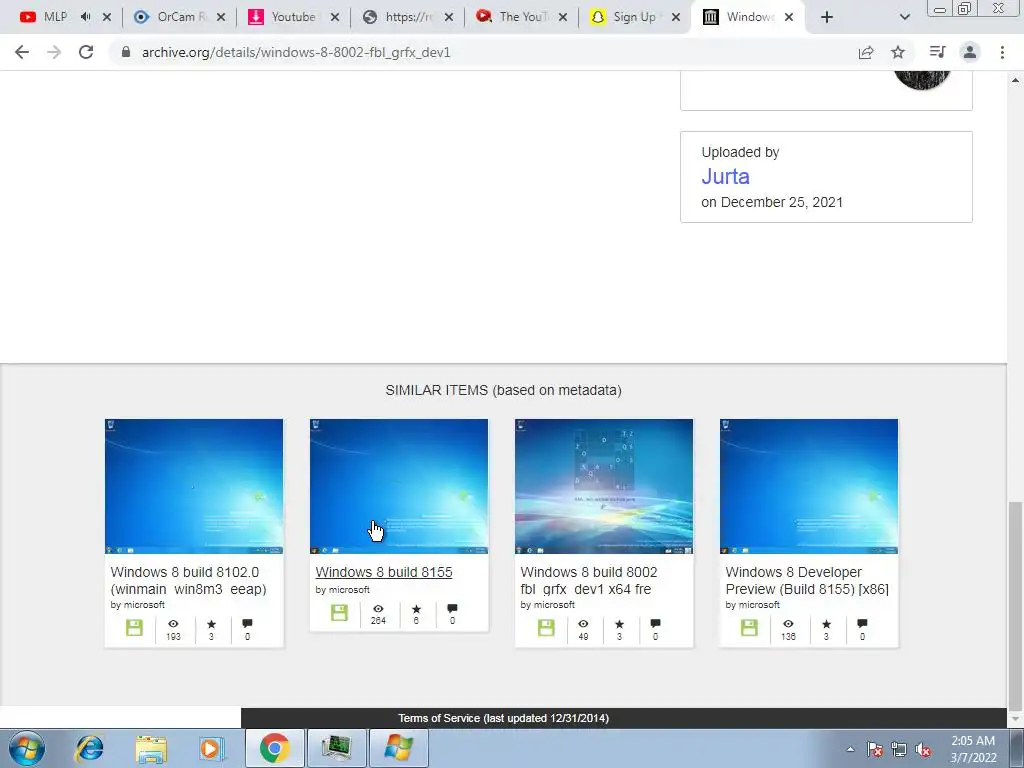The width and height of the screenshot is (1024, 768).
Task: Close the OrCam tab
Action: click(x=221, y=17)
